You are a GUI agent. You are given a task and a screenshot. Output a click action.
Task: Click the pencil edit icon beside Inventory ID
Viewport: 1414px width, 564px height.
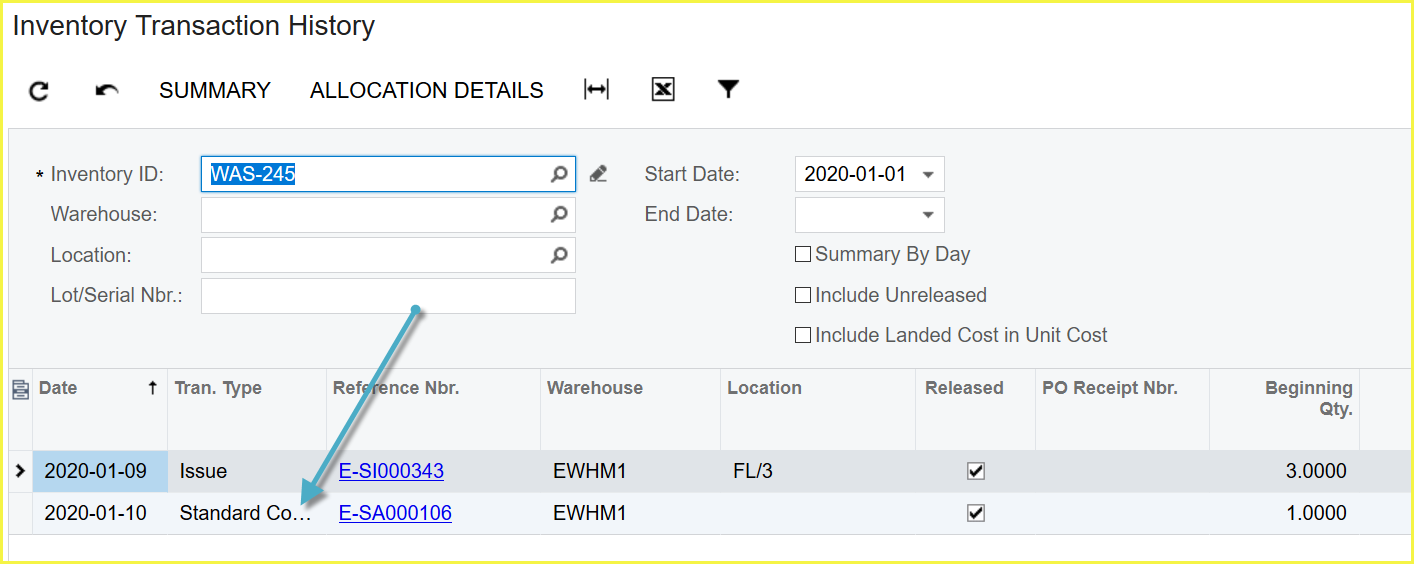(598, 174)
